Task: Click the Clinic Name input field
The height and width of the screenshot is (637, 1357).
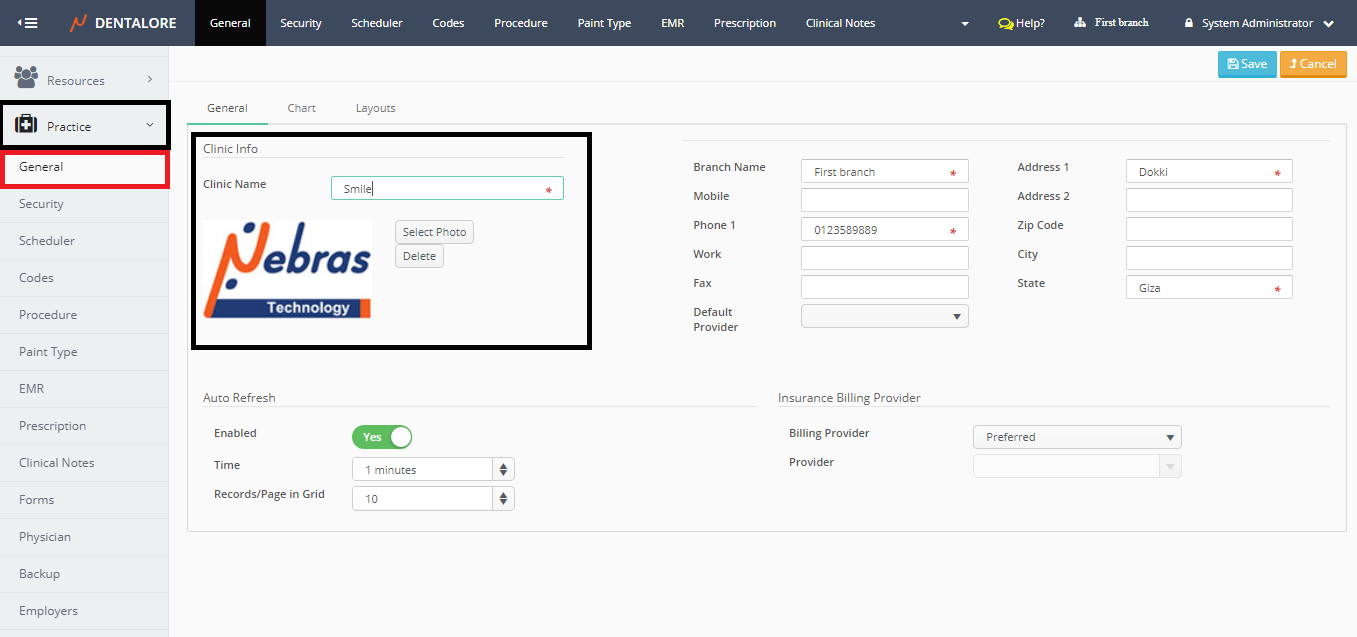Action: coord(440,189)
